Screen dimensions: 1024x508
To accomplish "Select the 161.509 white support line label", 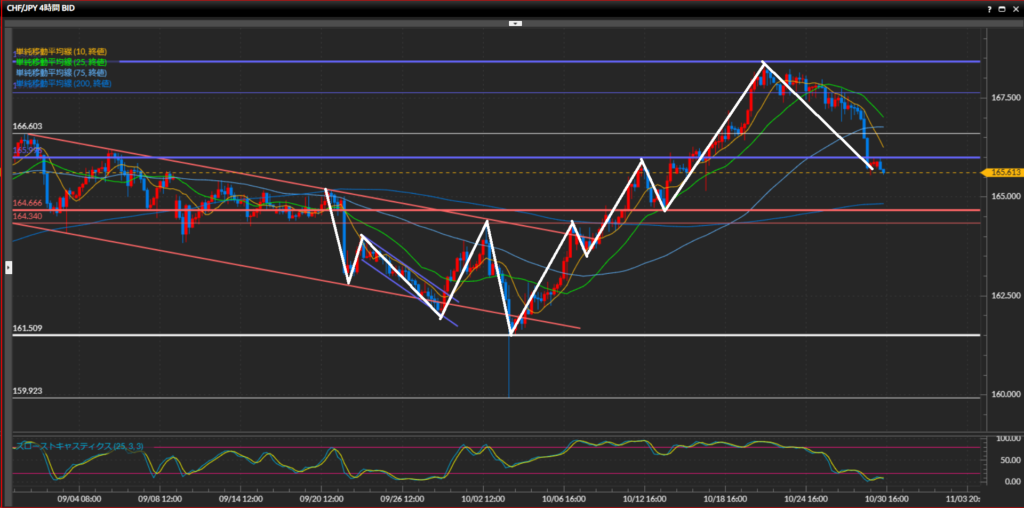I will tap(27, 328).
